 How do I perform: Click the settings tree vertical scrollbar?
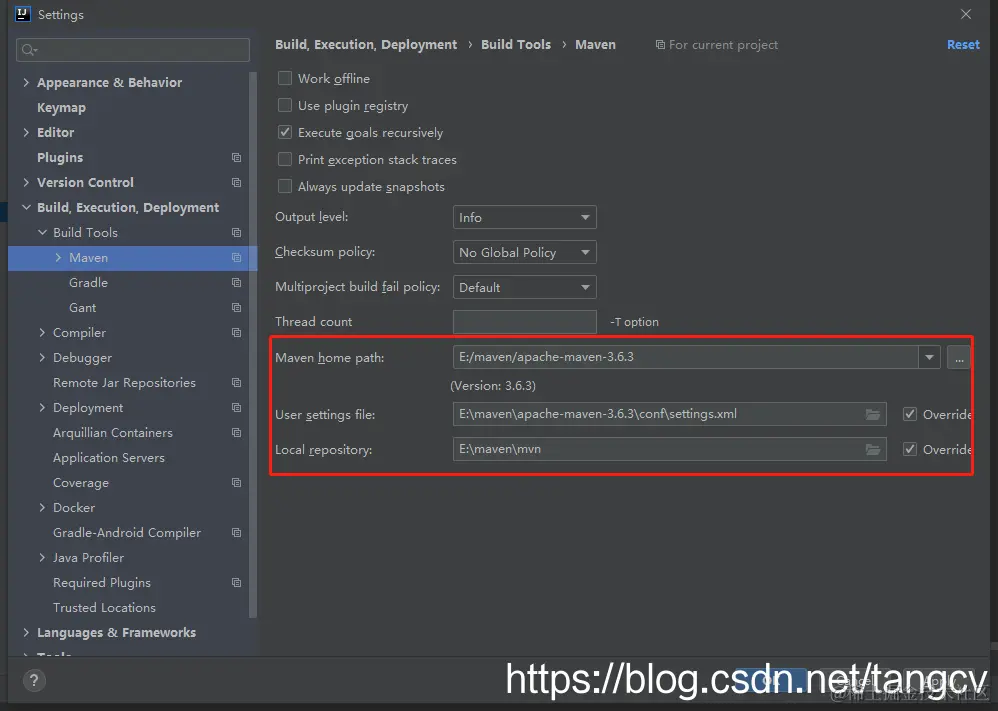(x=253, y=344)
